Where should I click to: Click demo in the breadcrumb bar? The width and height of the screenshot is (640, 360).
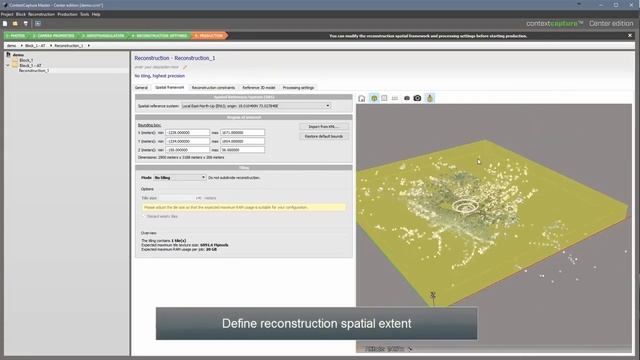(x=11, y=46)
